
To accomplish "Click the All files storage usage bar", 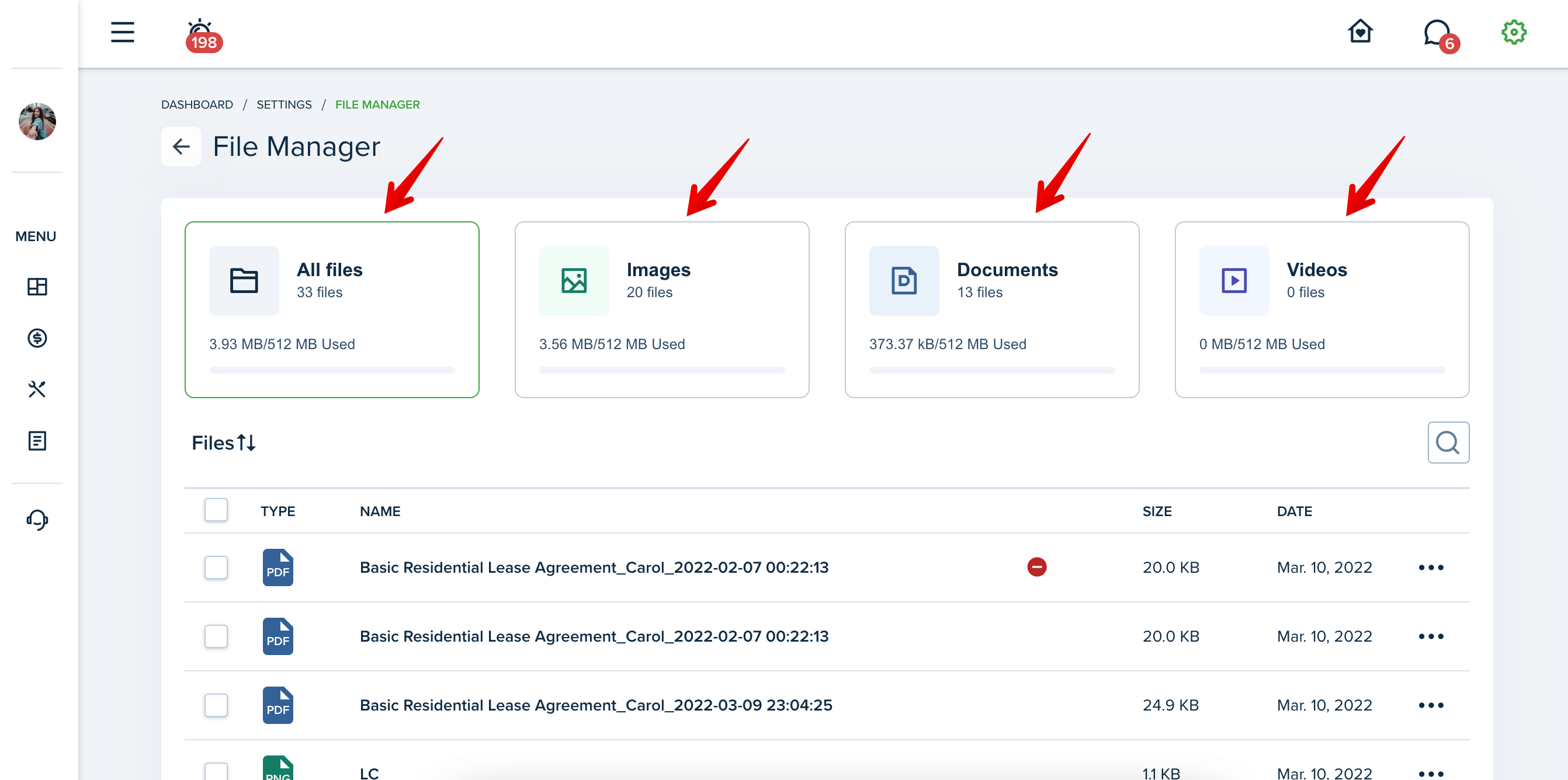I will point(332,370).
